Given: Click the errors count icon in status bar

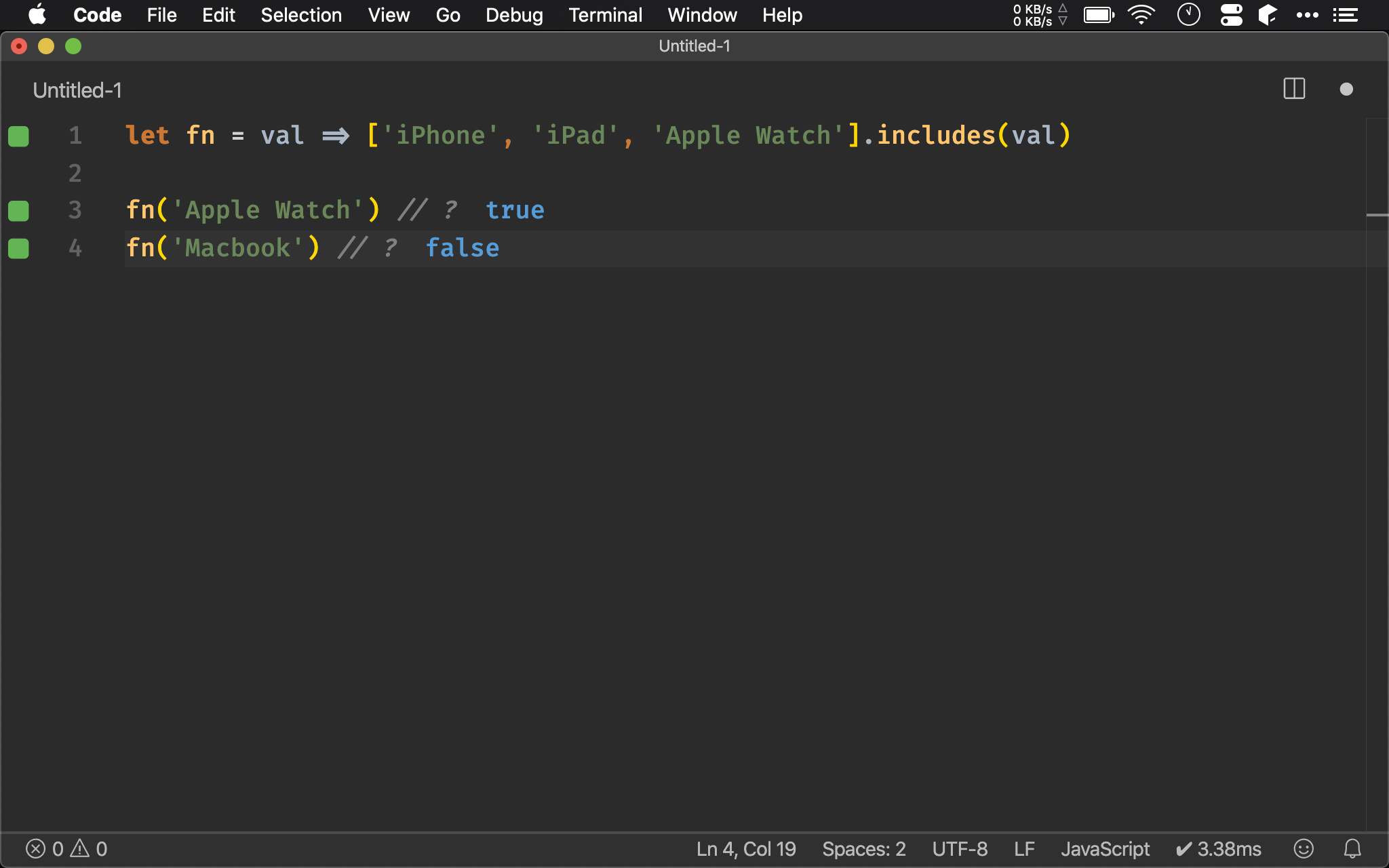Looking at the screenshot, I should [x=36, y=848].
